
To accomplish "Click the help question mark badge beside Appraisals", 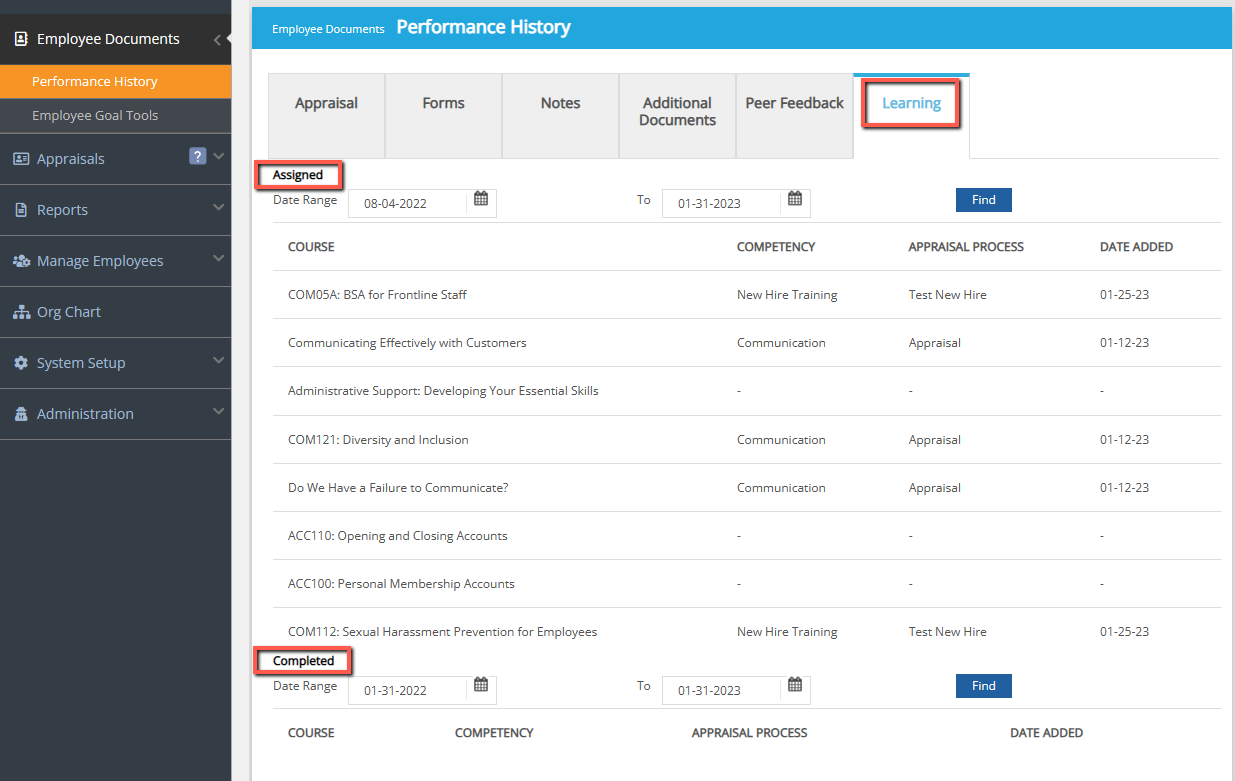I will click(198, 156).
